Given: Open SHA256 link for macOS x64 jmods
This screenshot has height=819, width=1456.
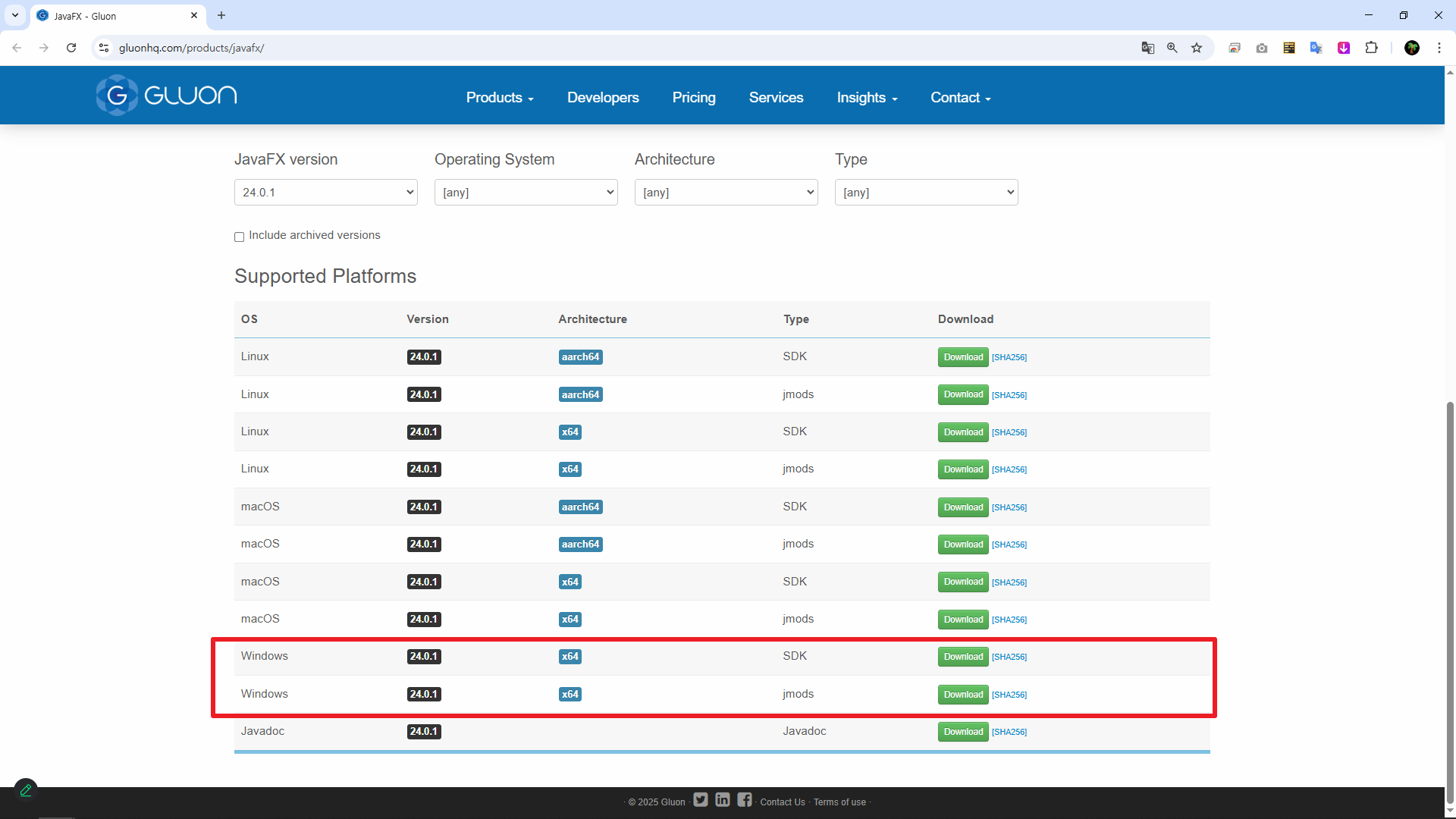Looking at the screenshot, I should tap(1009, 620).
